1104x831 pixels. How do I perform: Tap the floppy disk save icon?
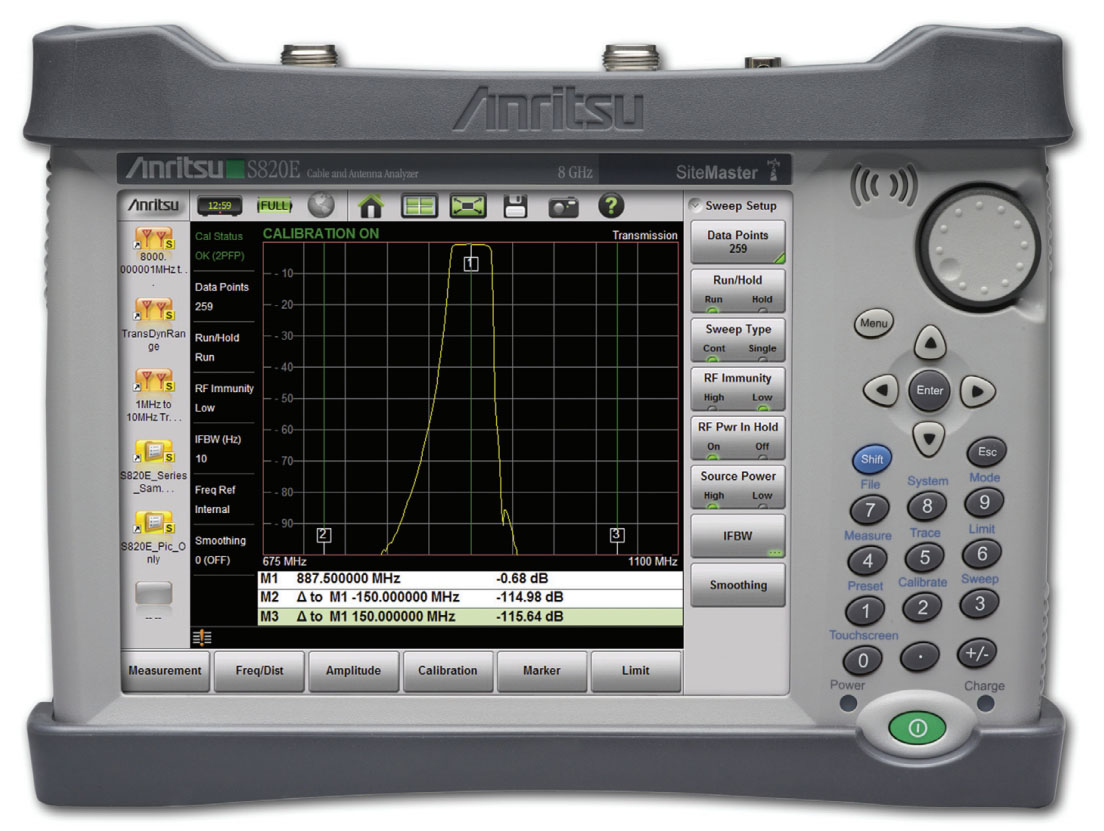point(516,206)
